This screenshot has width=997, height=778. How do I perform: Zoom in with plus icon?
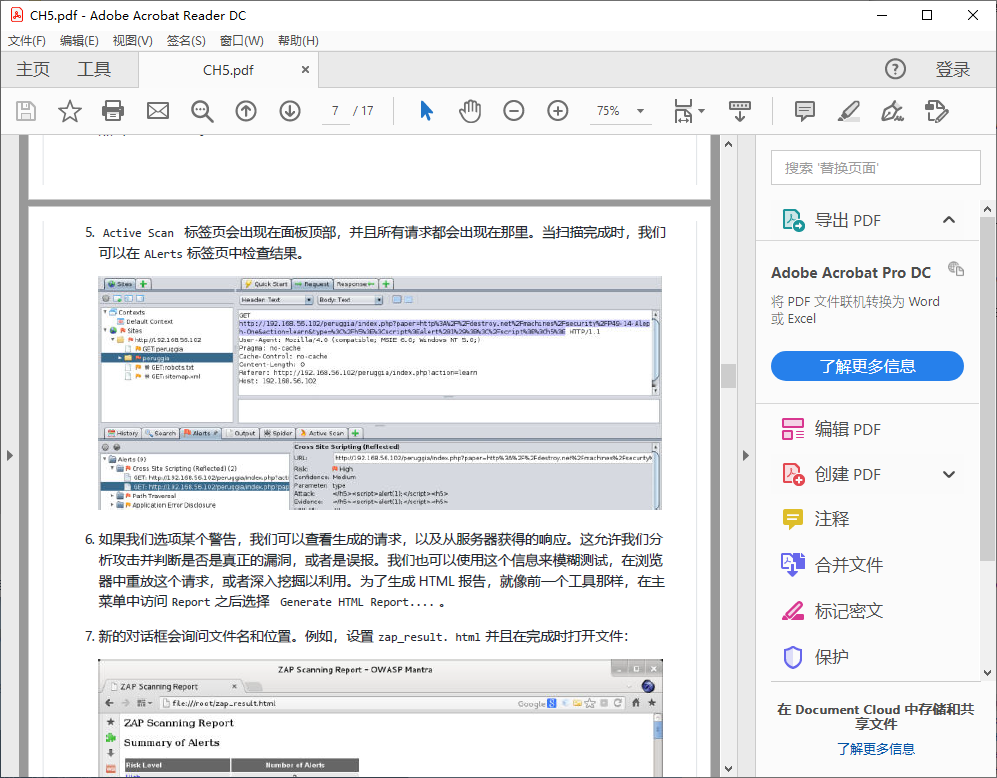click(558, 111)
